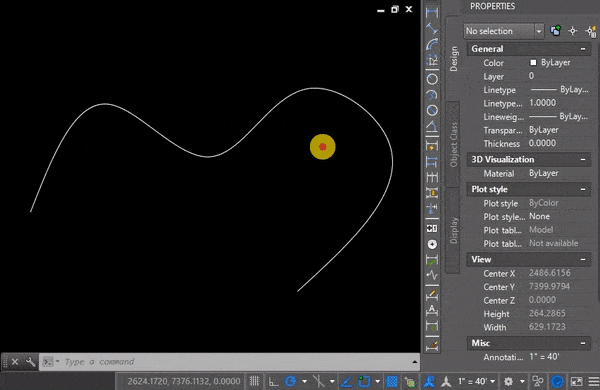Select the Aligned dimension tool
600x390 pixels.
click(432, 28)
